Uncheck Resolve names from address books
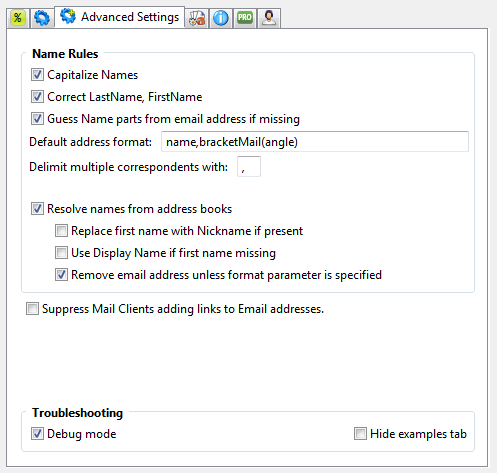This screenshot has width=497, height=473. point(37,209)
